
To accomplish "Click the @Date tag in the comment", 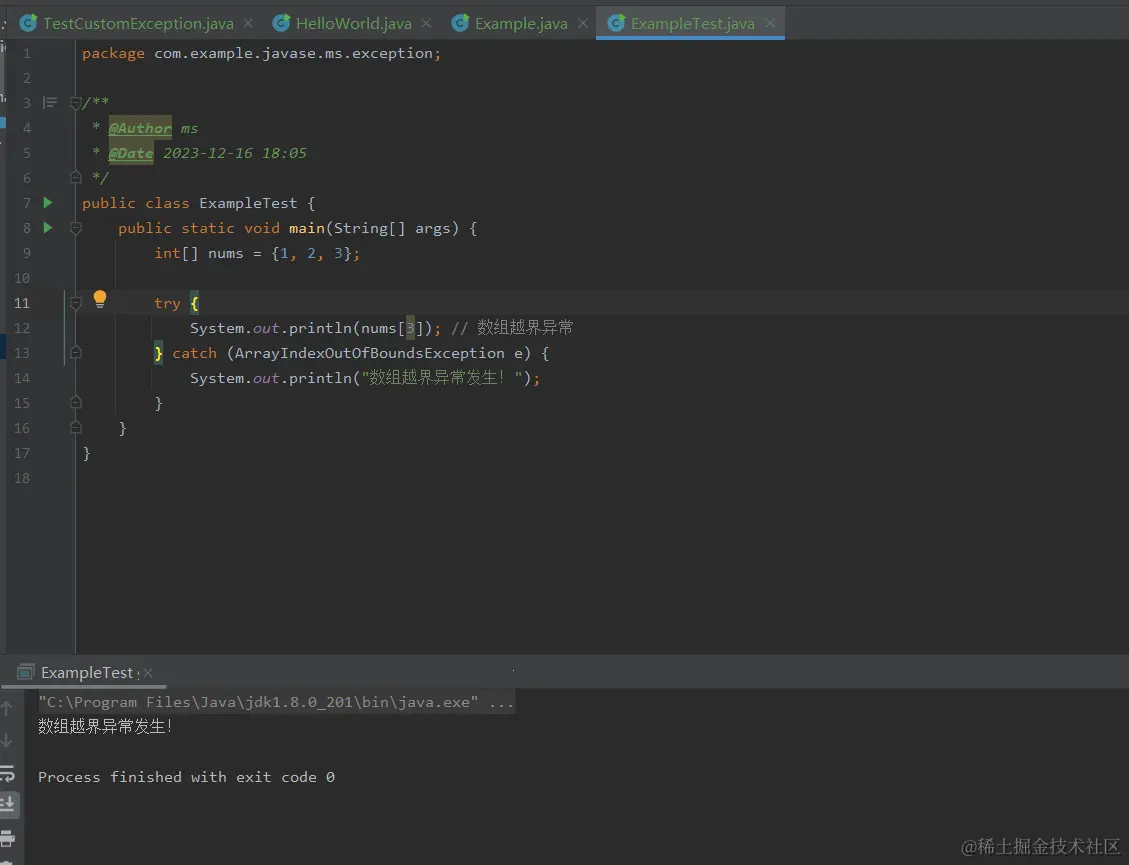I will click(x=130, y=153).
